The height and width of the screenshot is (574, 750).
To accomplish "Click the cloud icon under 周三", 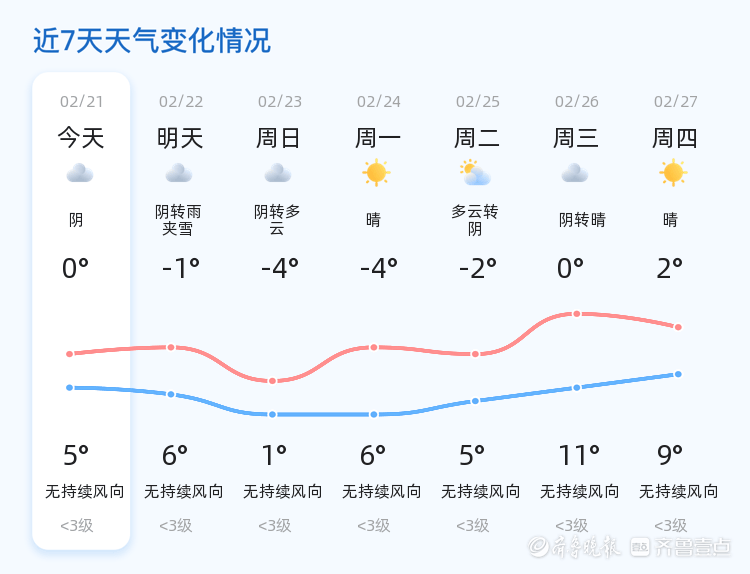I will [575, 173].
